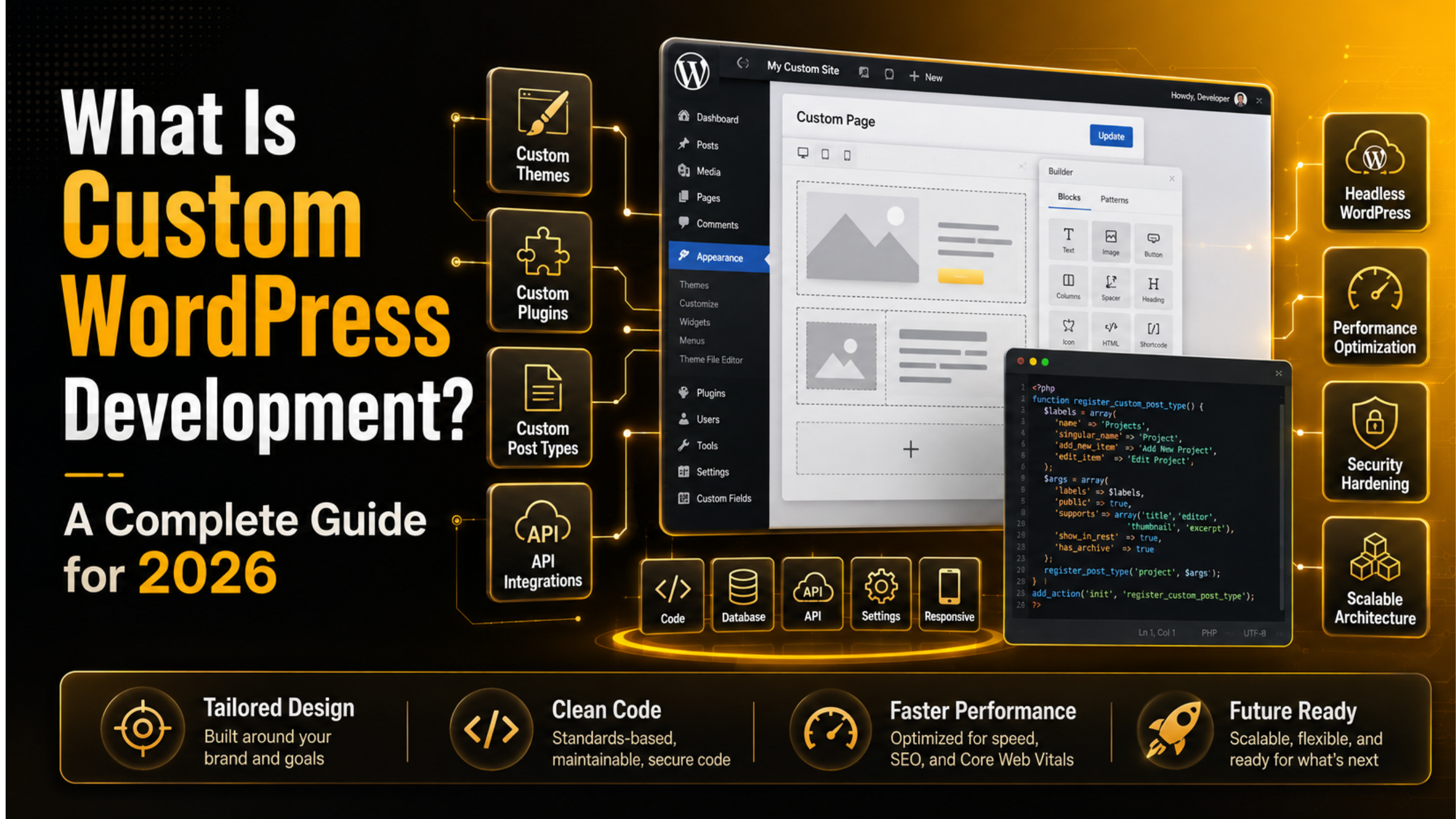Screen dimensions: 1456x819
Task: Open Plugins in the sidebar
Action: (x=702, y=392)
